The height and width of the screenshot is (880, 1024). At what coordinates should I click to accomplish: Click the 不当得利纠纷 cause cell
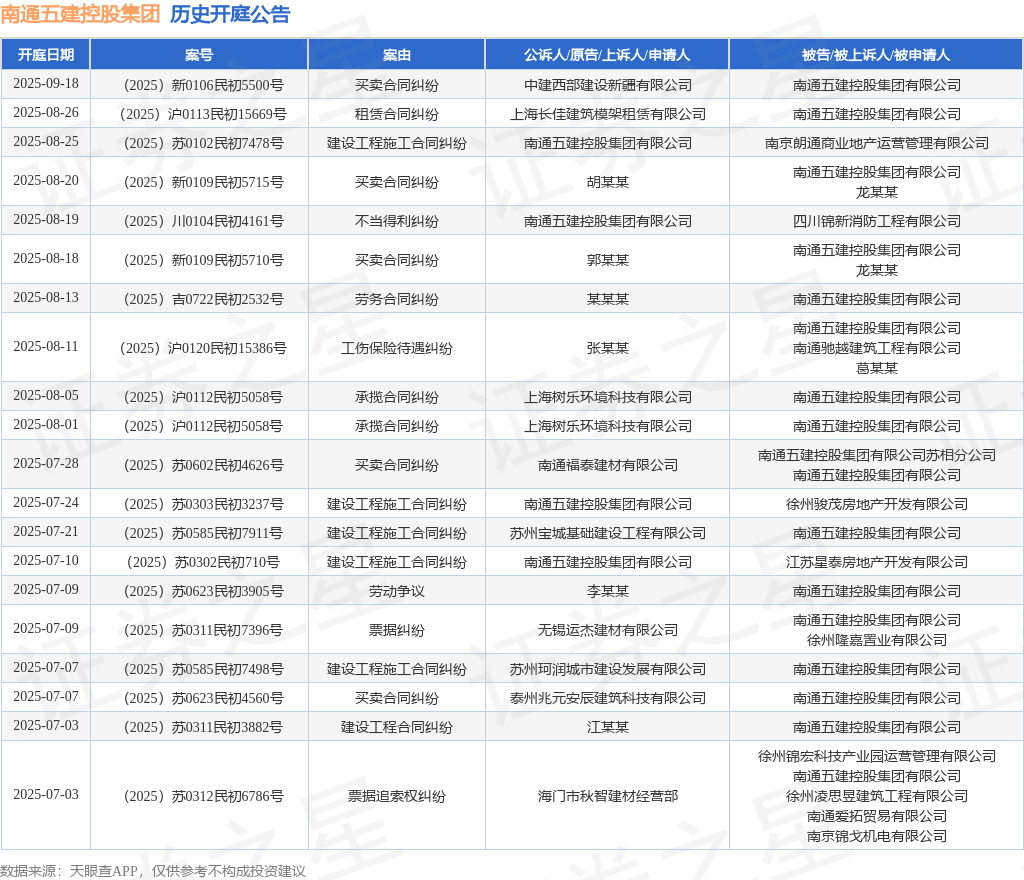pos(396,221)
